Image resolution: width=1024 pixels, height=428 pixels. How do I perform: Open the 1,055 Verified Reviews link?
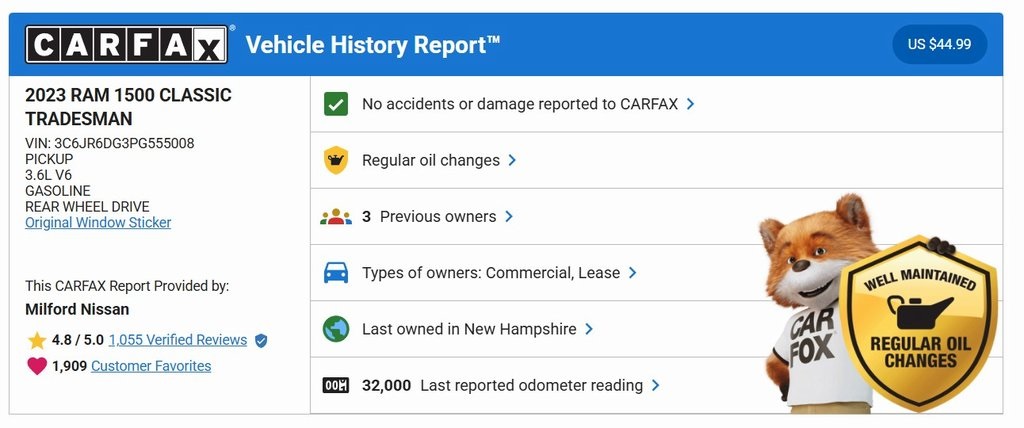pyautogui.click(x=178, y=340)
